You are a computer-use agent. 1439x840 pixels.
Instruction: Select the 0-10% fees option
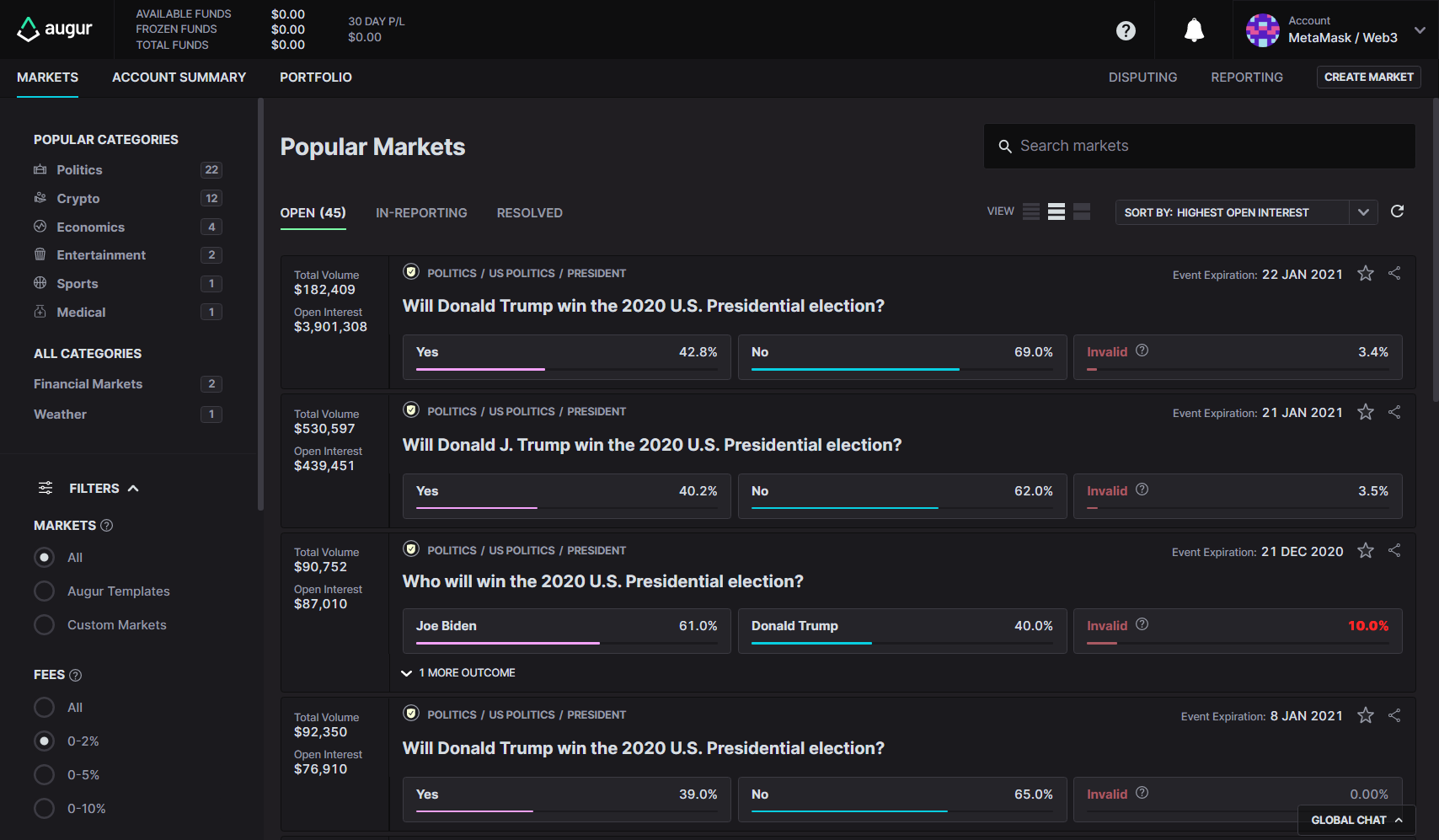[45, 809]
